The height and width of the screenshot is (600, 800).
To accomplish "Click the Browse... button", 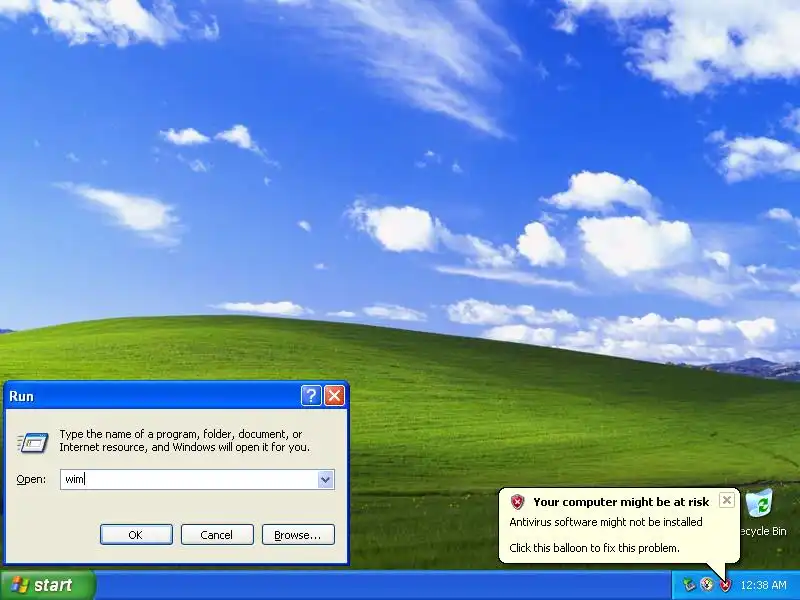I will (298, 535).
